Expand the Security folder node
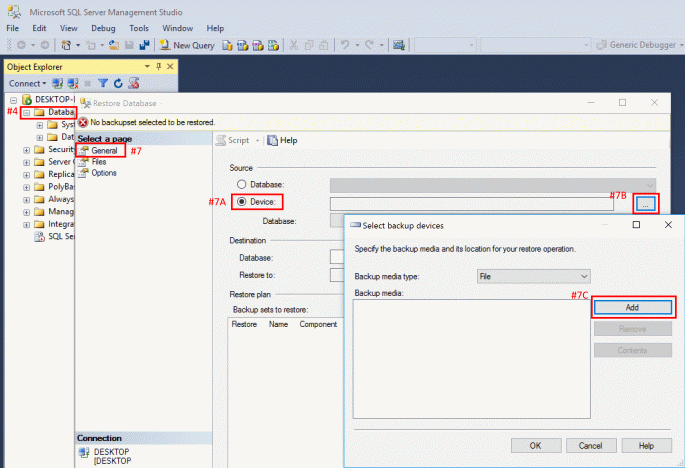 27,149
